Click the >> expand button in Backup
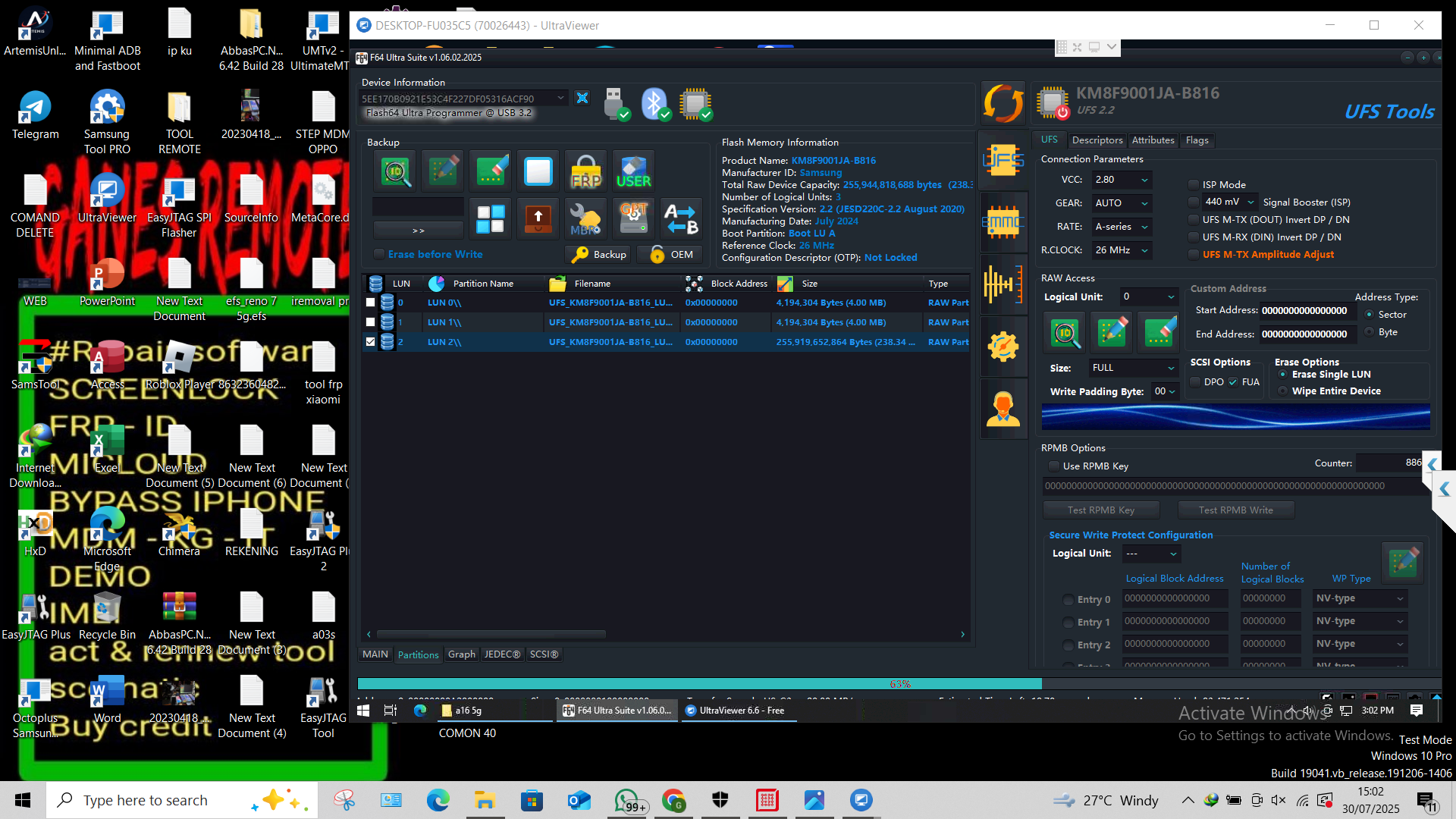Screen dimensions: 1456x819 (x=418, y=231)
